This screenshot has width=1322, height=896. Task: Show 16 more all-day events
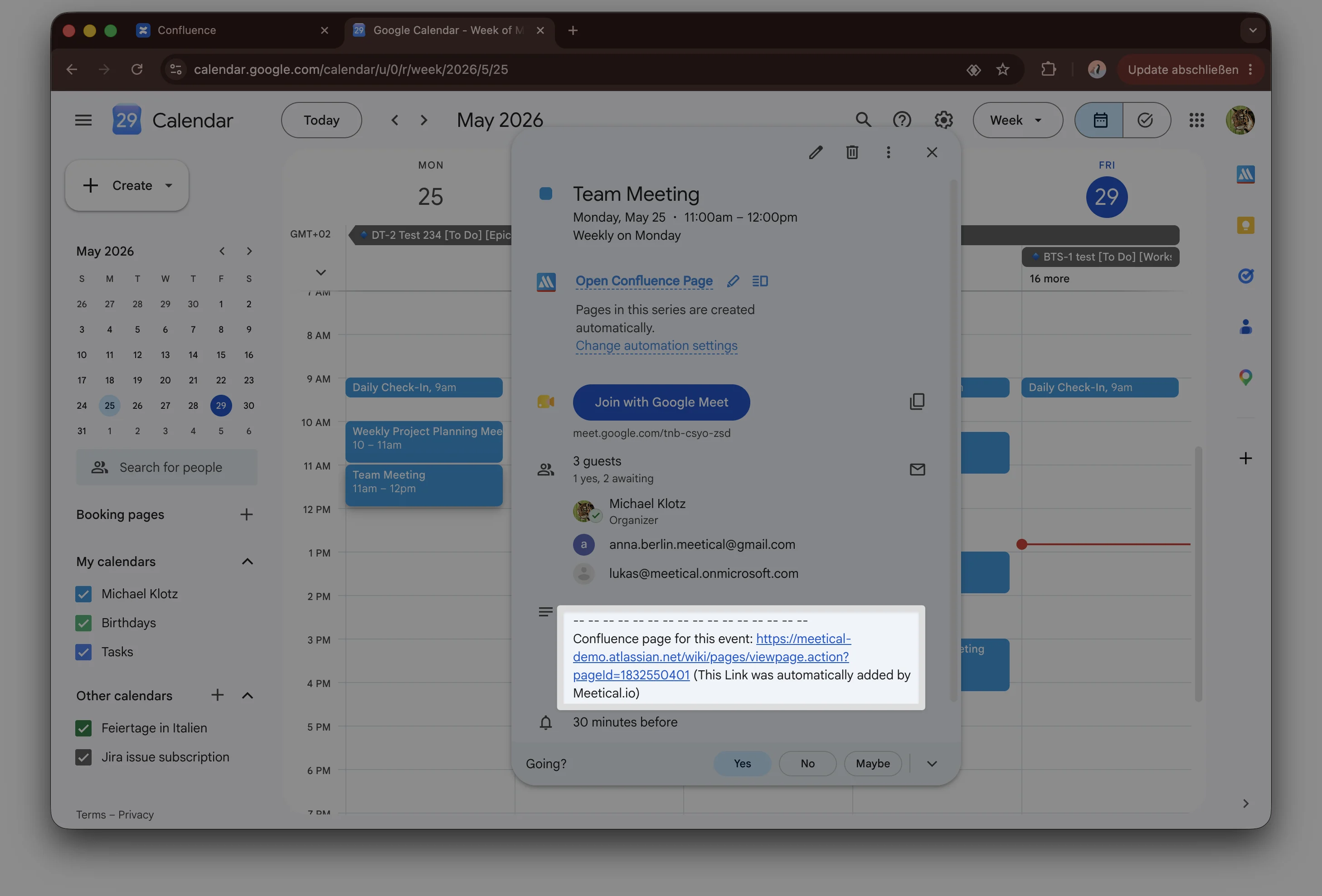coord(1050,279)
